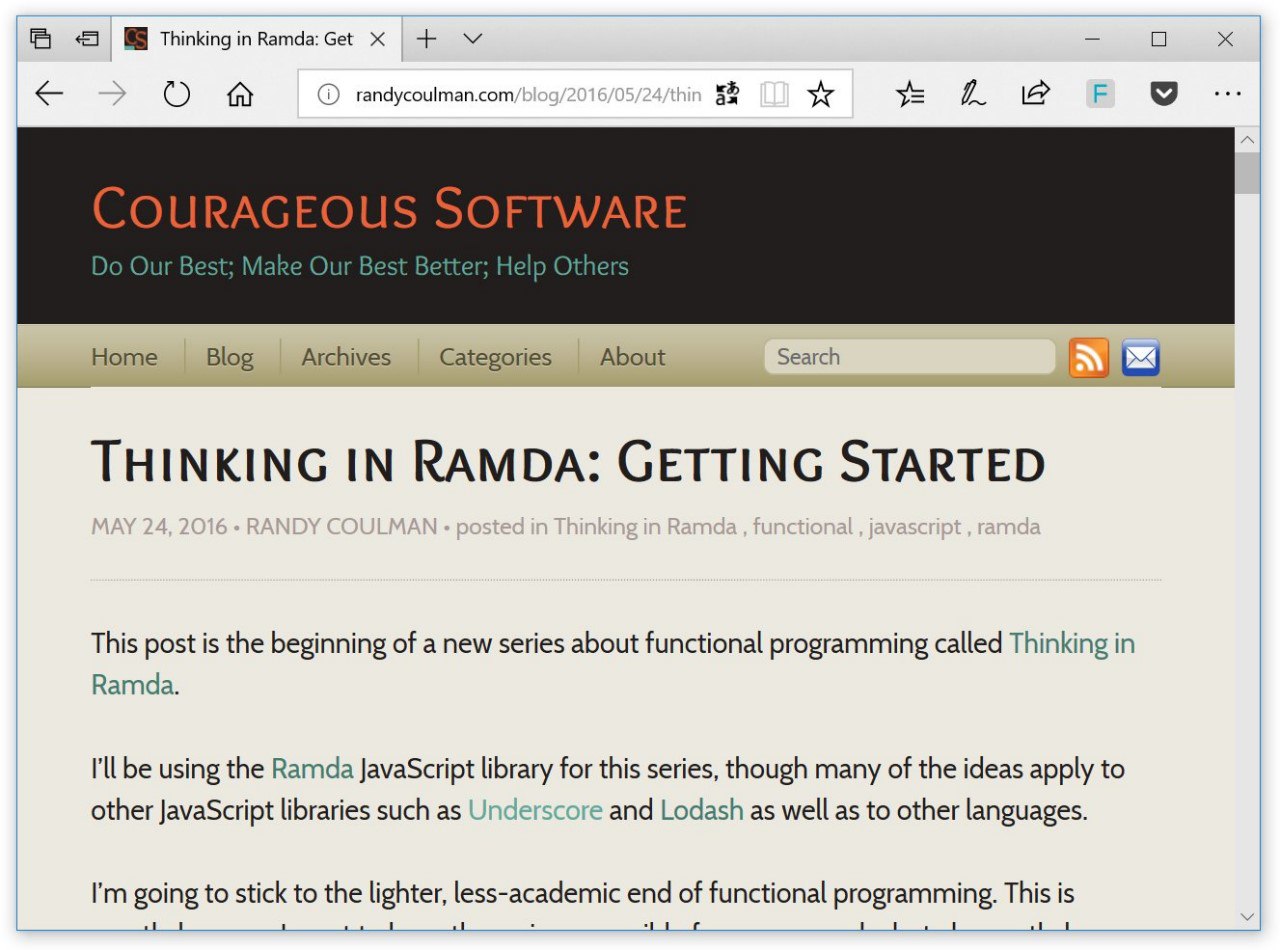
Task: Click the F extension icon
Action: coord(1100,95)
